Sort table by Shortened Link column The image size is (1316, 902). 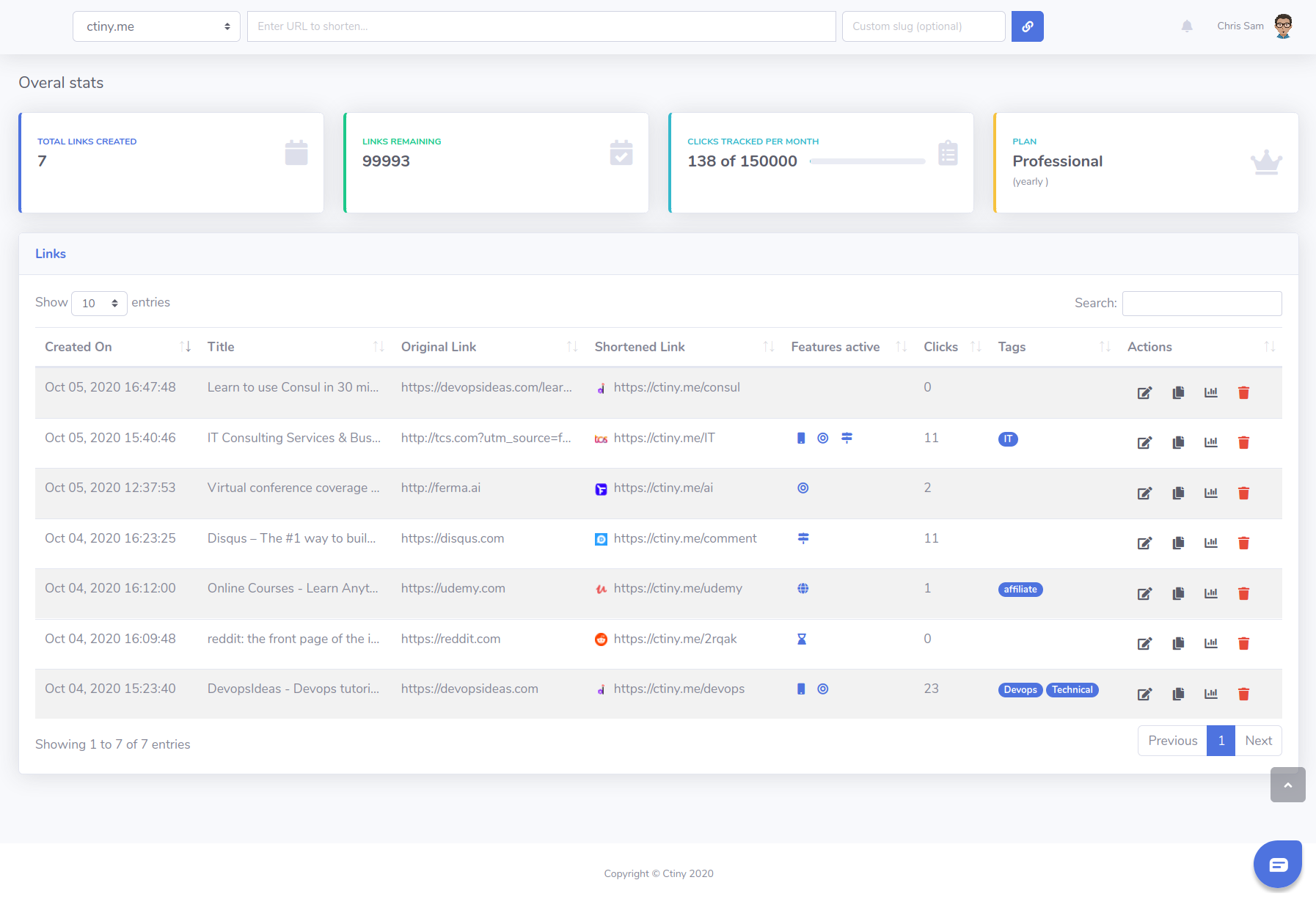[684, 347]
